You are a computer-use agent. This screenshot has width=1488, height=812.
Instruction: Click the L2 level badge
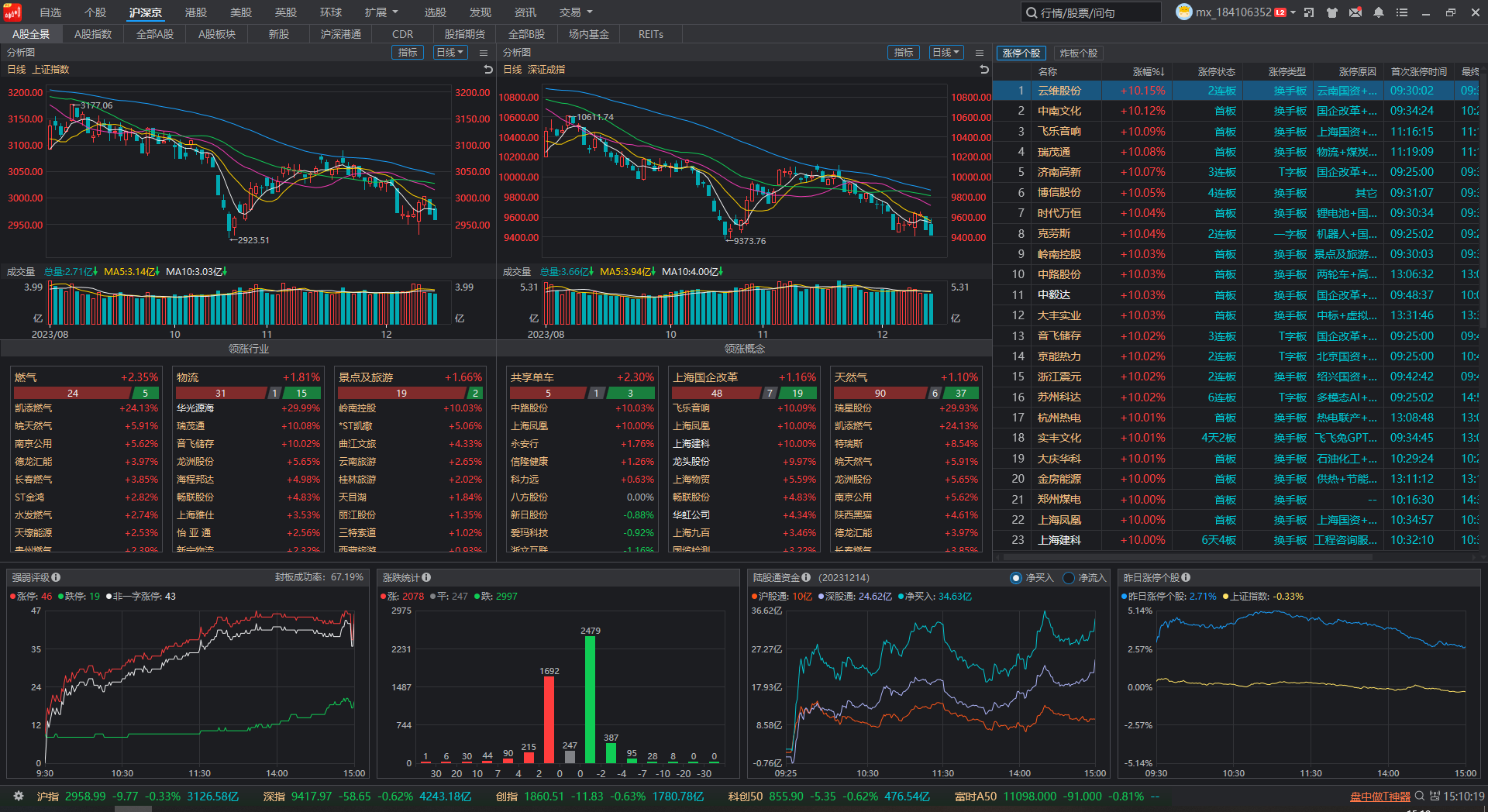coord(1280,12)
